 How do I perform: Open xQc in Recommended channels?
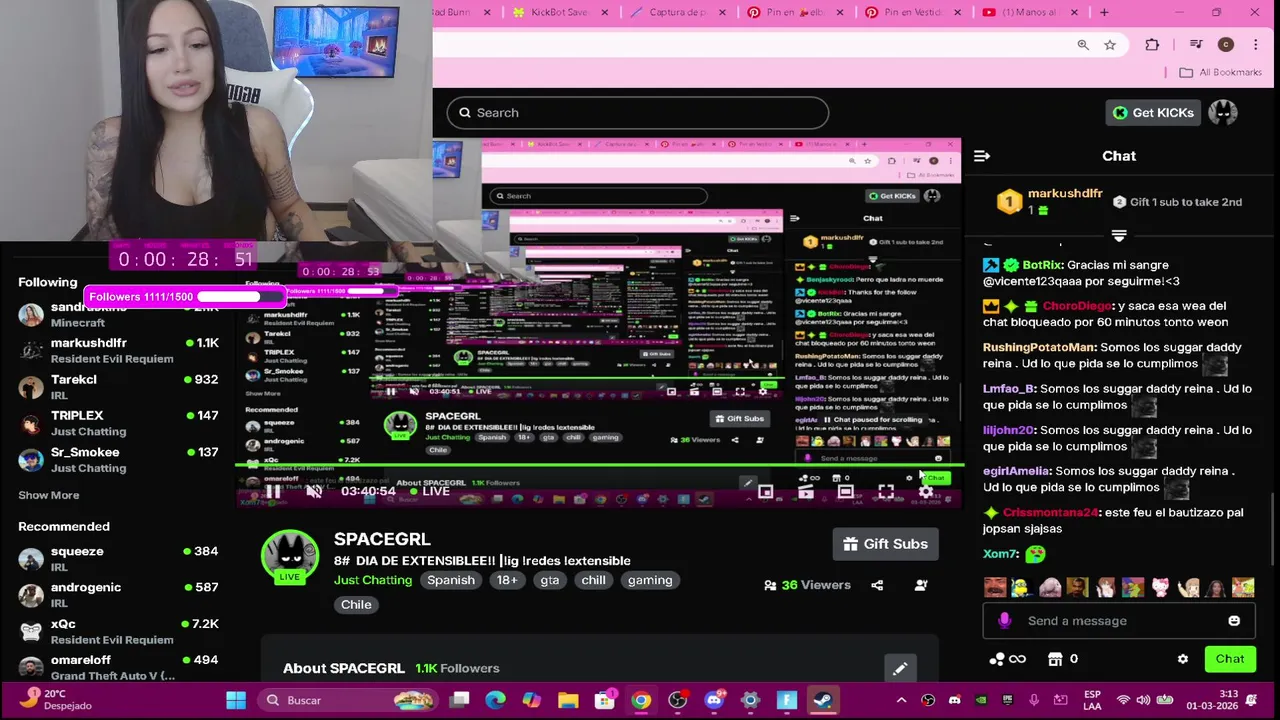118,631
